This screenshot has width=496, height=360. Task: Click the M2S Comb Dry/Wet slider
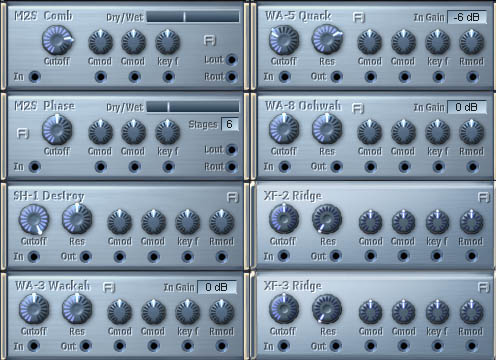point(193,17)
